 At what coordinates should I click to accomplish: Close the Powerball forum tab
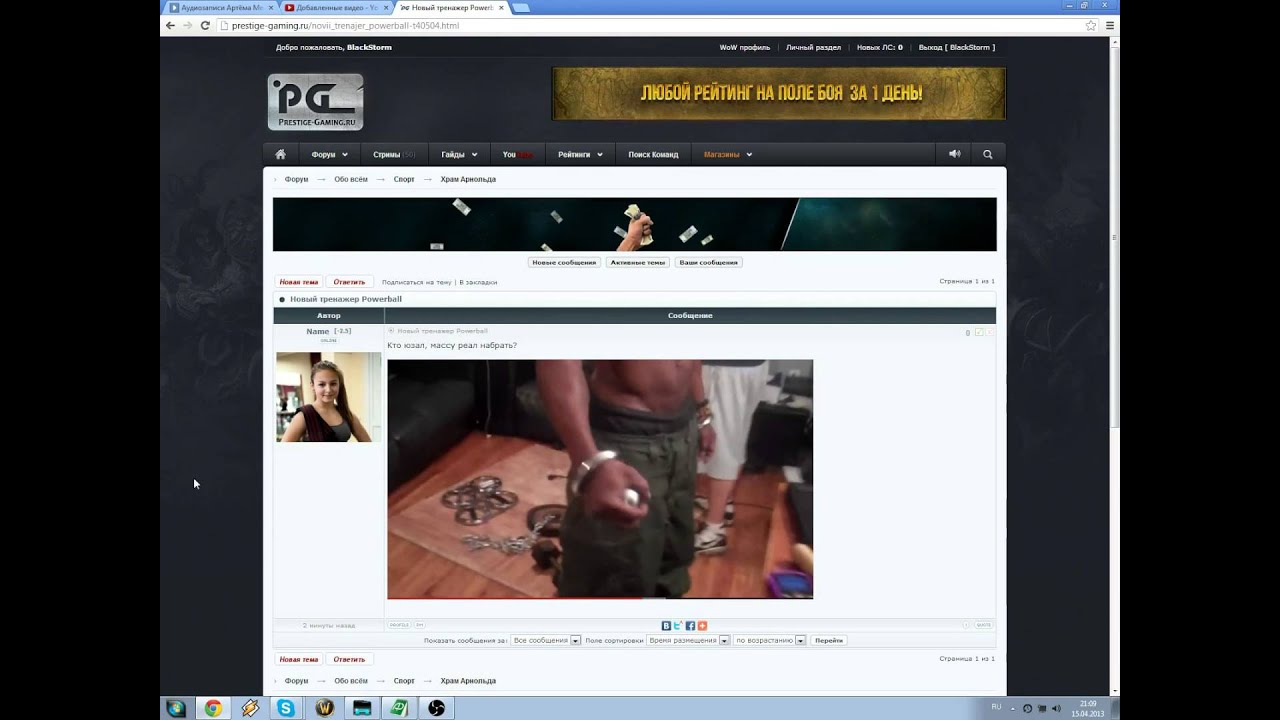(501, 7)
